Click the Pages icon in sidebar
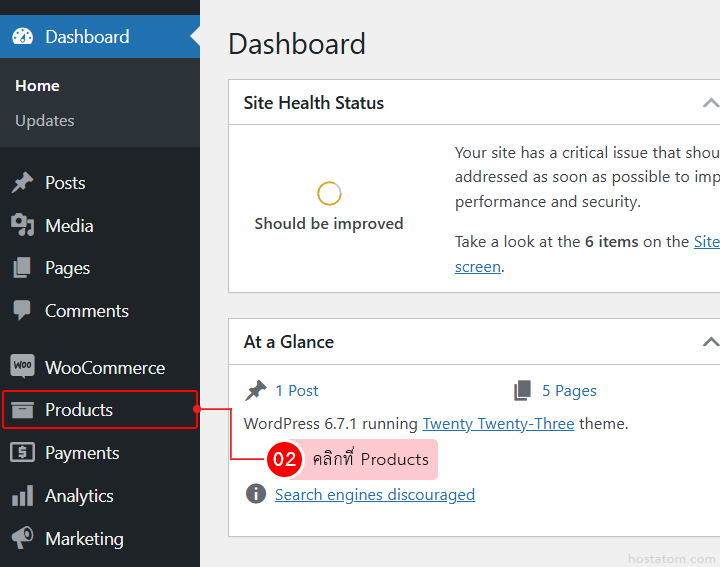Screen dimensions: 720x567 (x=22, y=268)
